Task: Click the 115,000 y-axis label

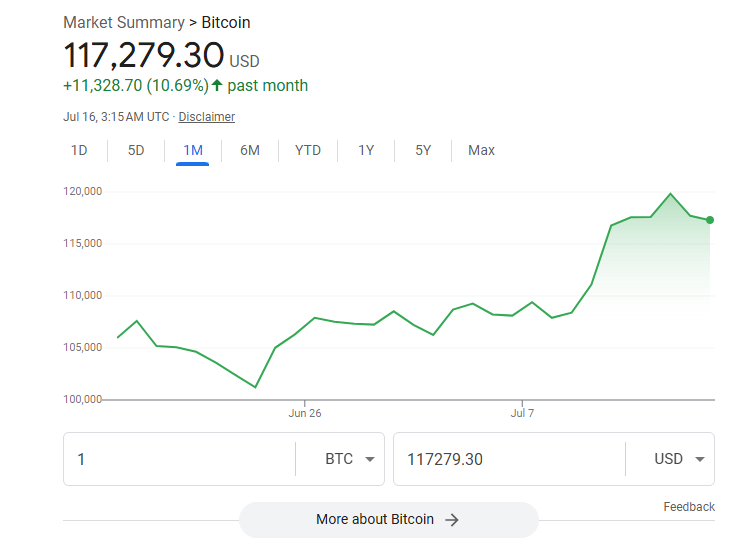Action: click(x=83, y=243)
